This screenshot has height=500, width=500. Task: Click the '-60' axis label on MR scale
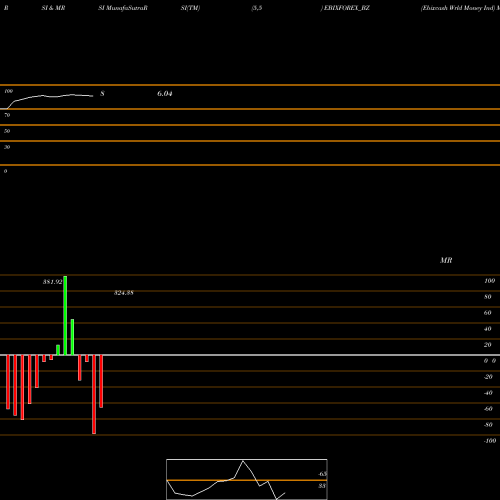pos(488,409)
